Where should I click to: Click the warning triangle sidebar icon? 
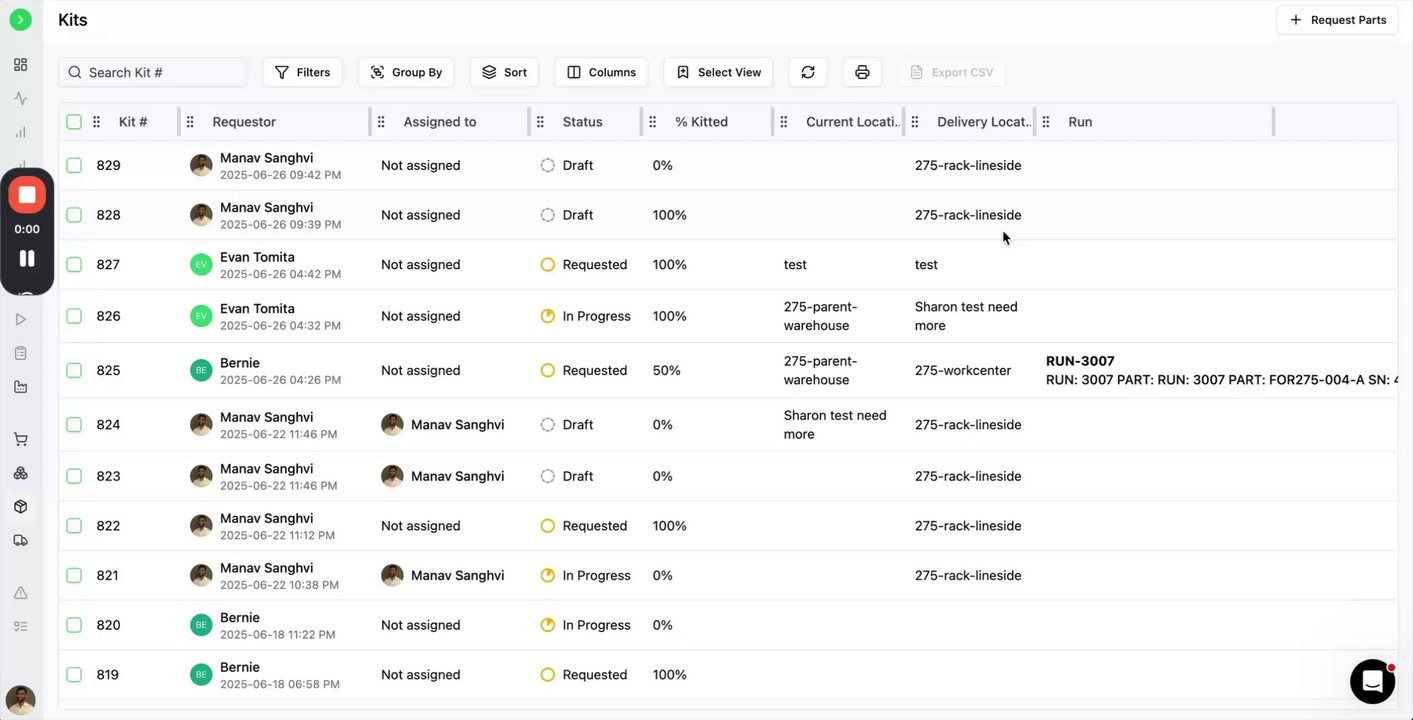[20, 593]
